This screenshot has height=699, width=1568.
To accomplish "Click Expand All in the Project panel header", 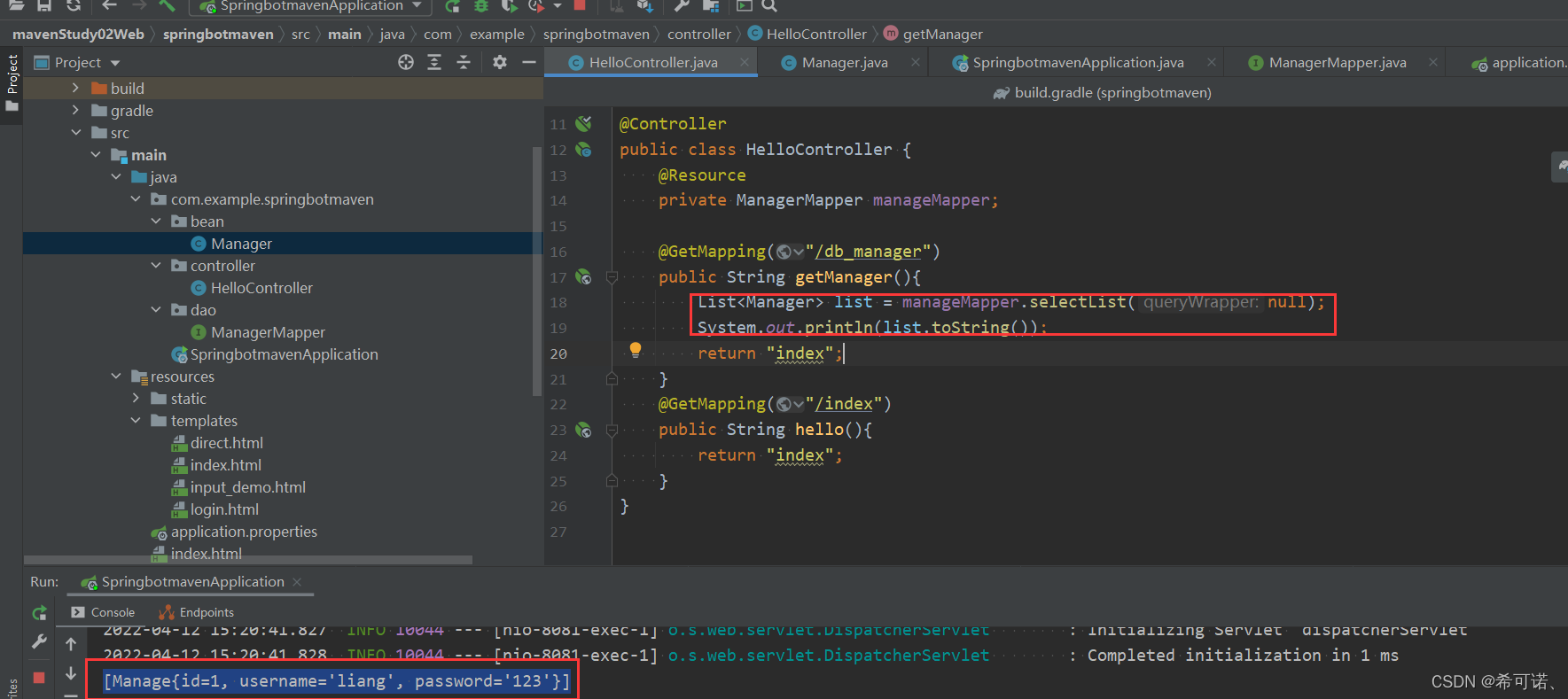I will 434,62.
